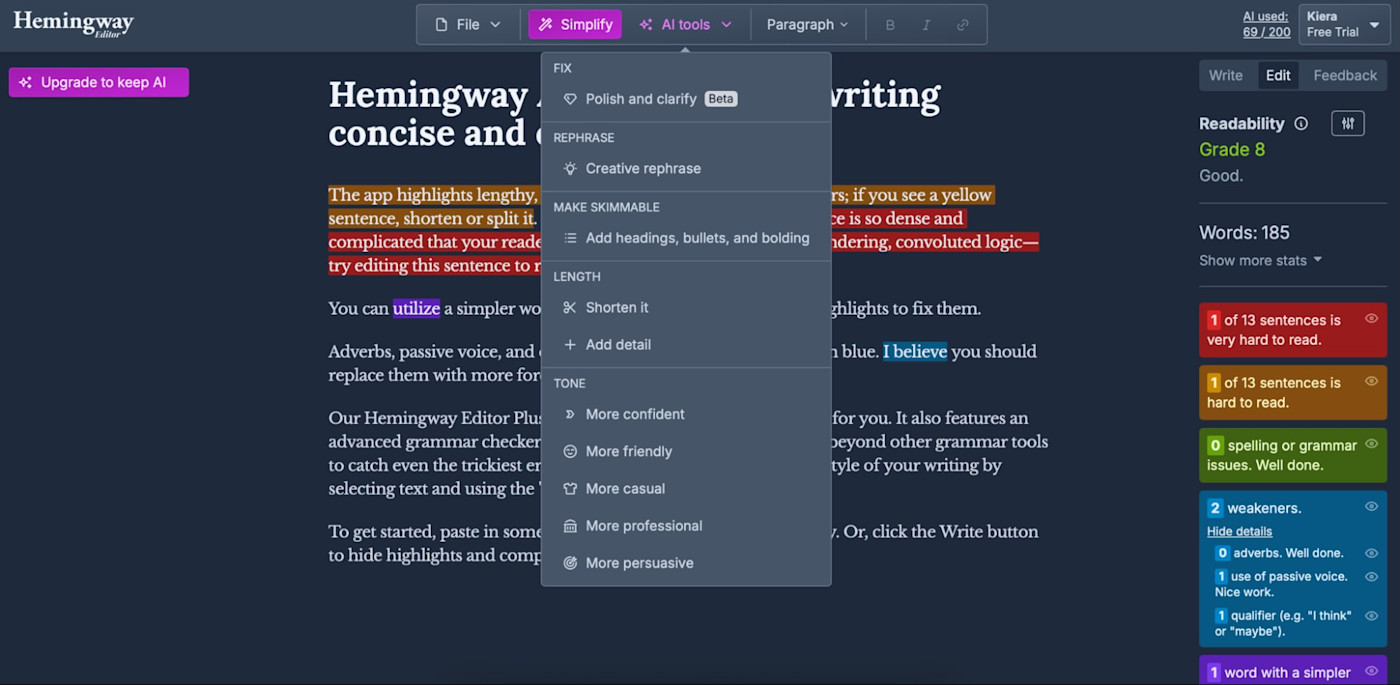Click Hide details link under weakeners
1400x685 pixels.
(x=1239, y=531)
